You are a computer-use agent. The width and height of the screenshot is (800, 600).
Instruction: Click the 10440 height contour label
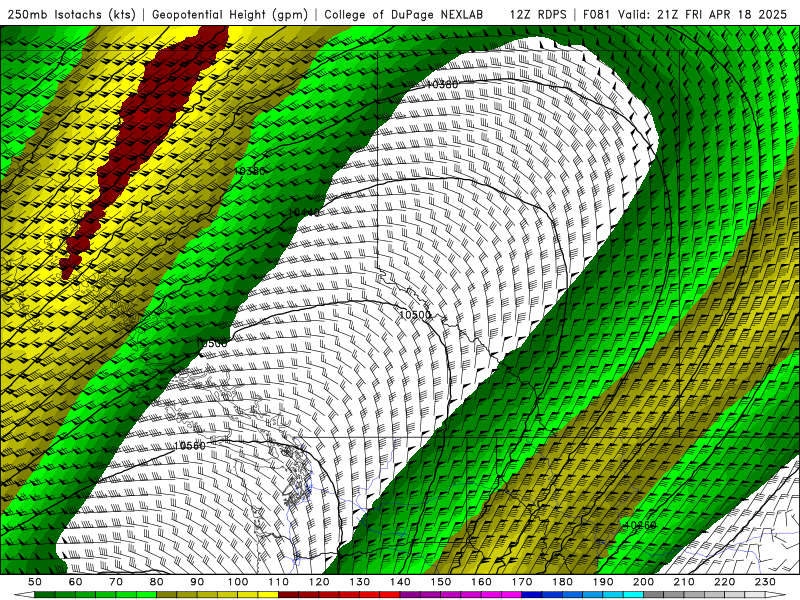(304, 212)
